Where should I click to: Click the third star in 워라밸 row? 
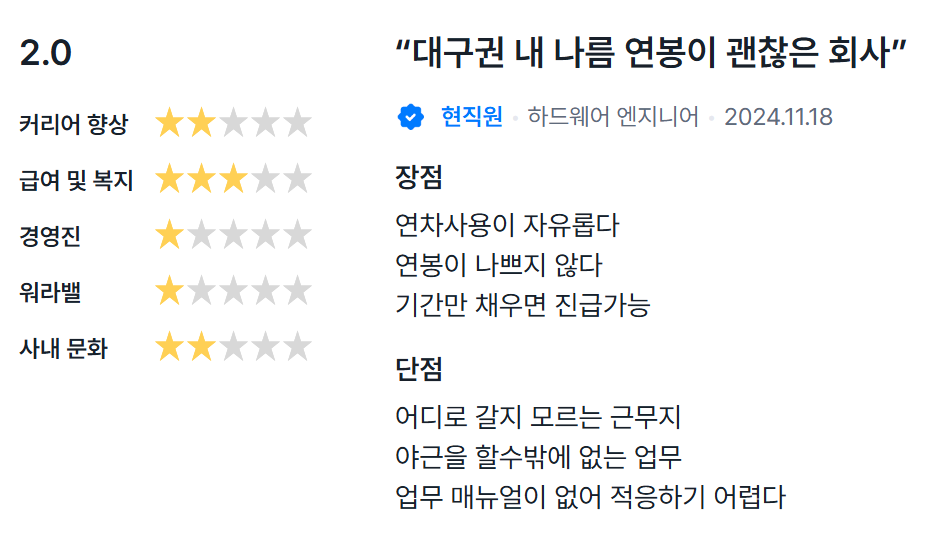click(x=234, y=292)
